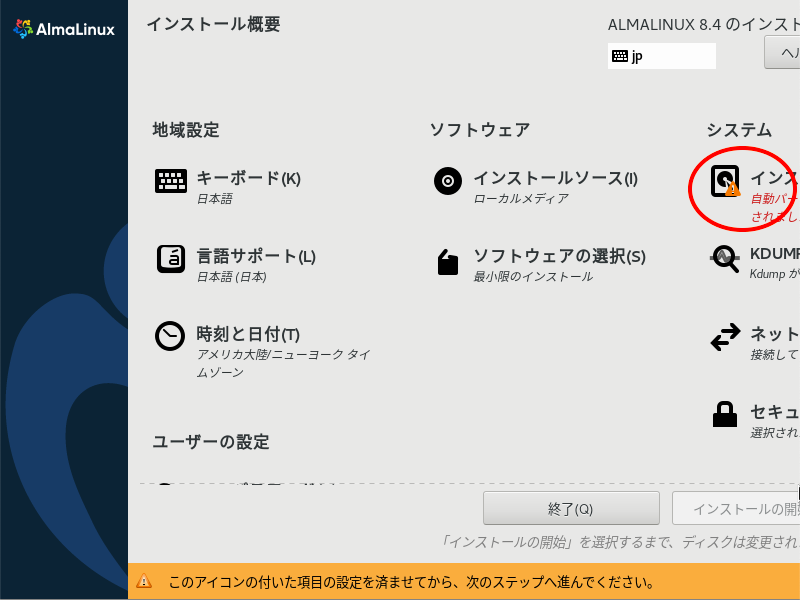This screenshot has width=800, height=600.
Task: Open the software selection package icon
Action: 448,262
